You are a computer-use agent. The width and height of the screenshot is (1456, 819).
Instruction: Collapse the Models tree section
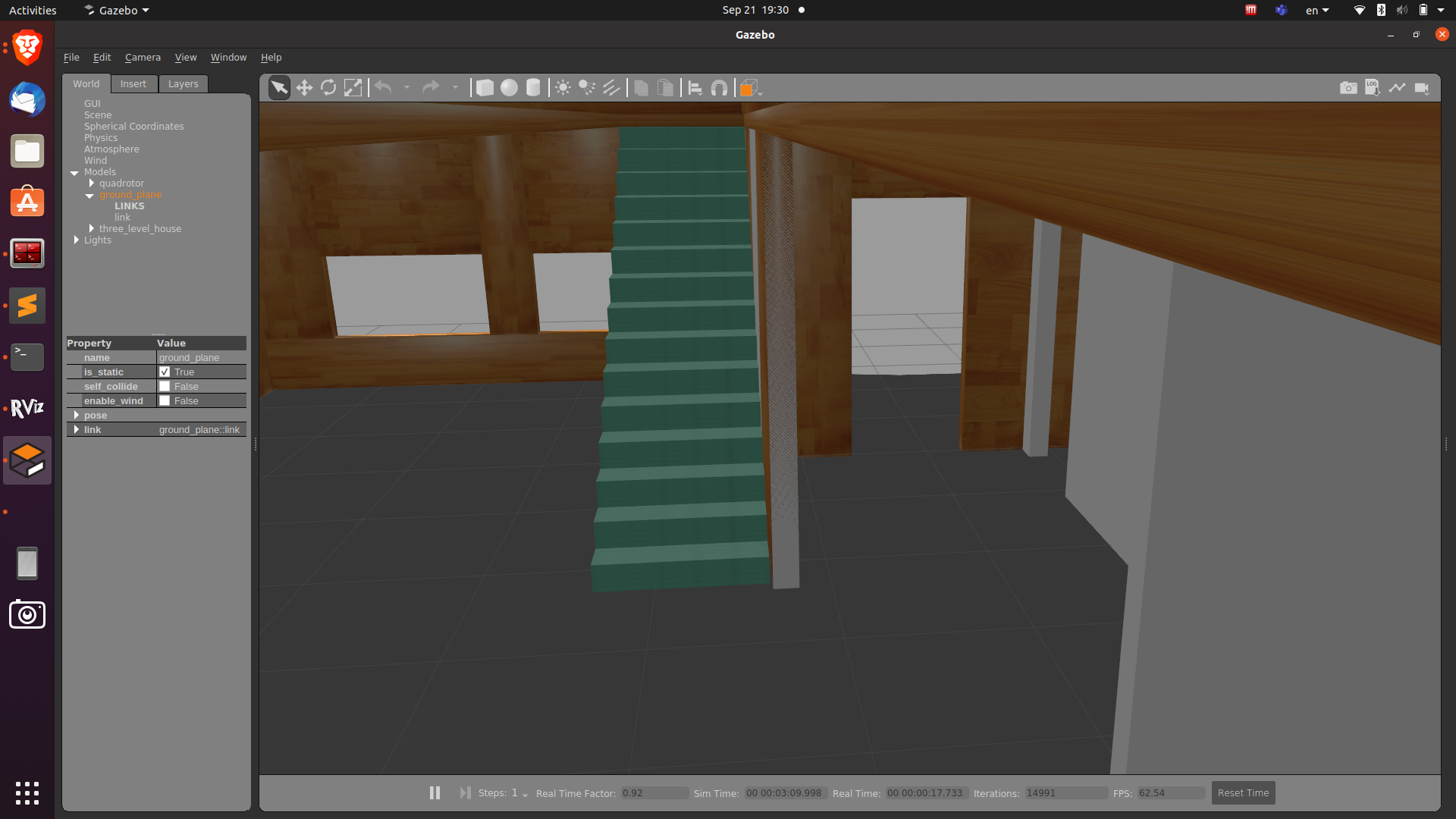(x=74, y=172)
